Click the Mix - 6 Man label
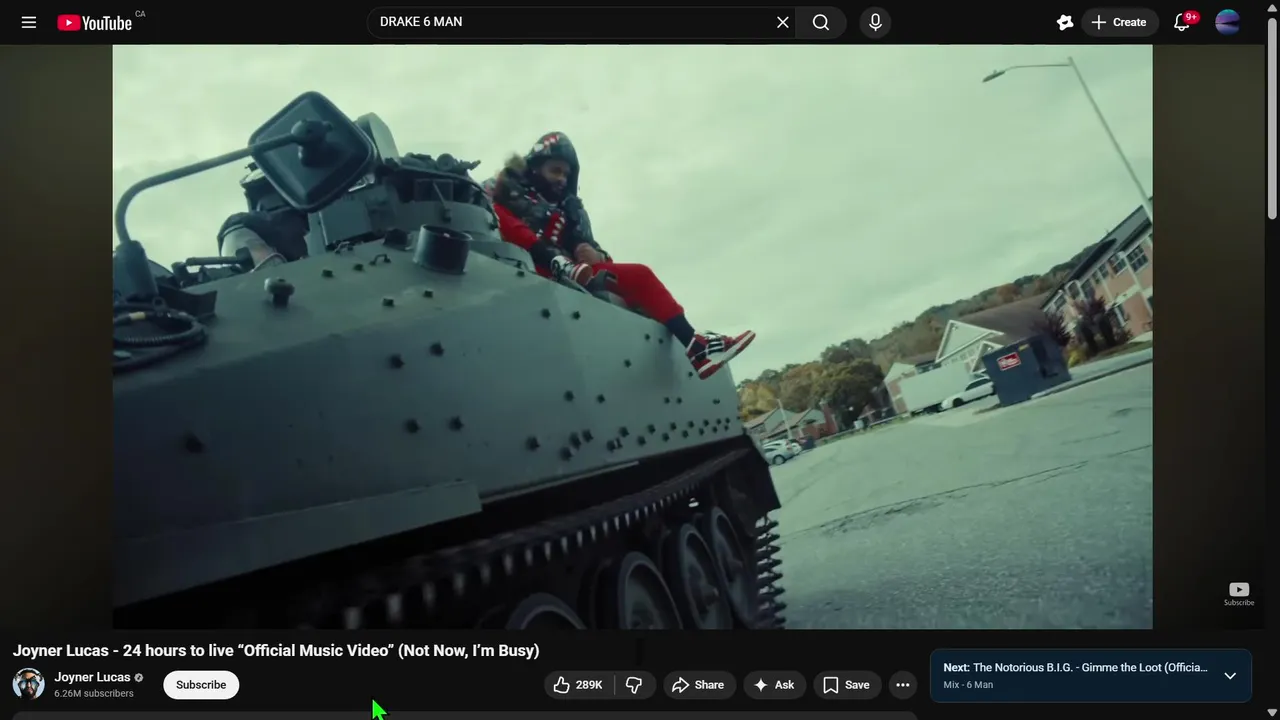 (968, 685)
